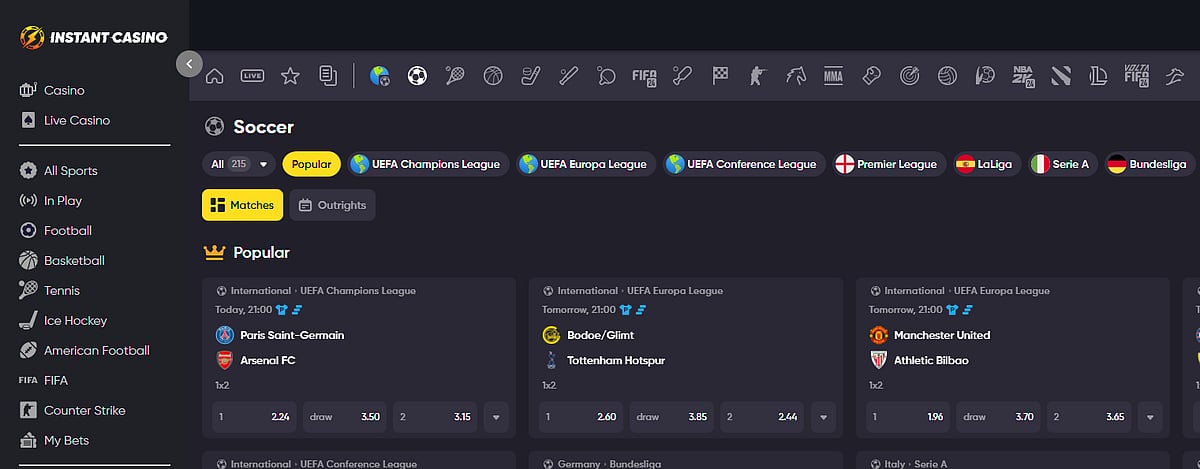This screenshot has width=1200, height=469.
Task: Filter by UEFA Conference League
Action: (x=745, y=164)
